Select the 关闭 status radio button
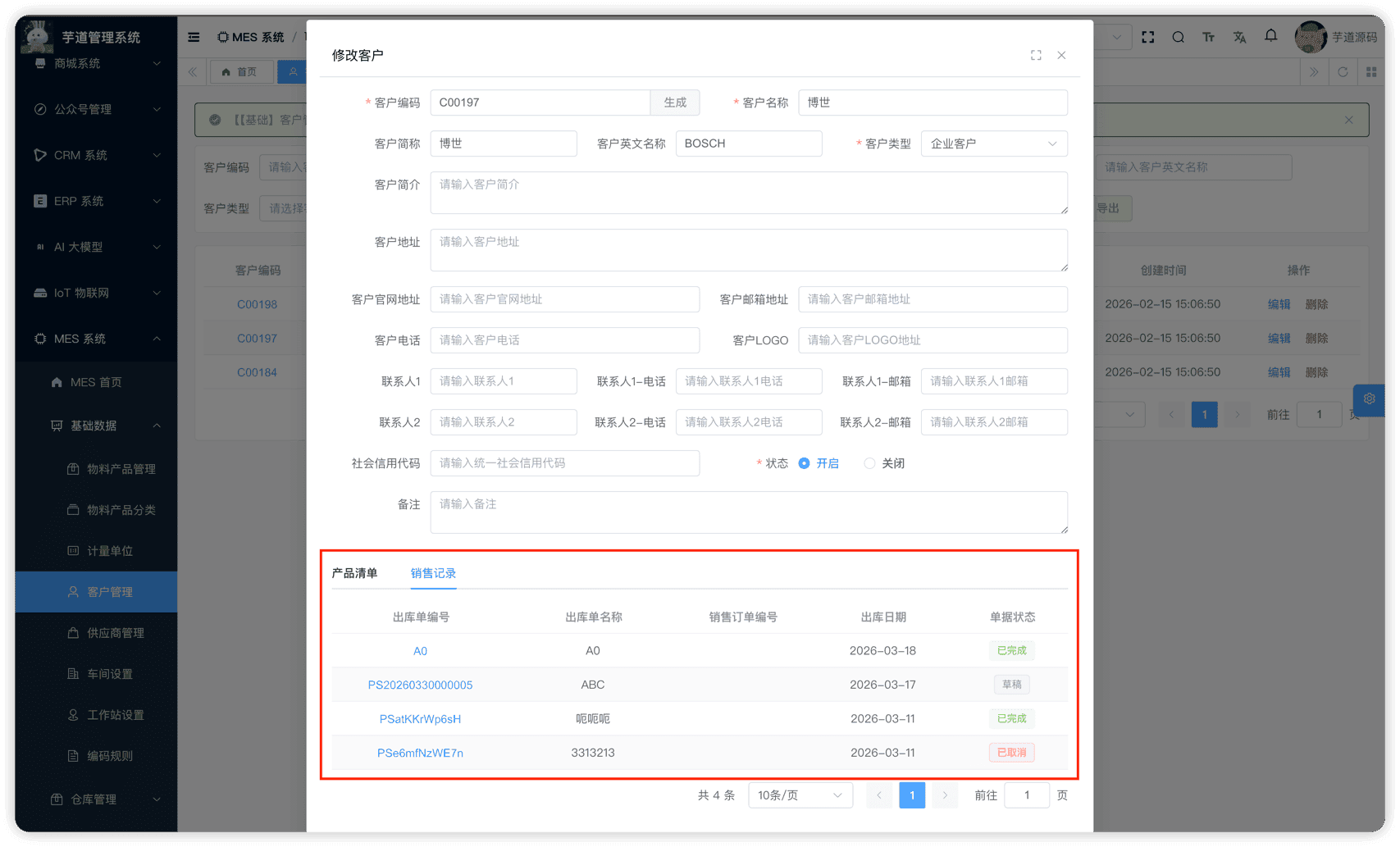The image size is (1400, 847). tap(869, 463)
